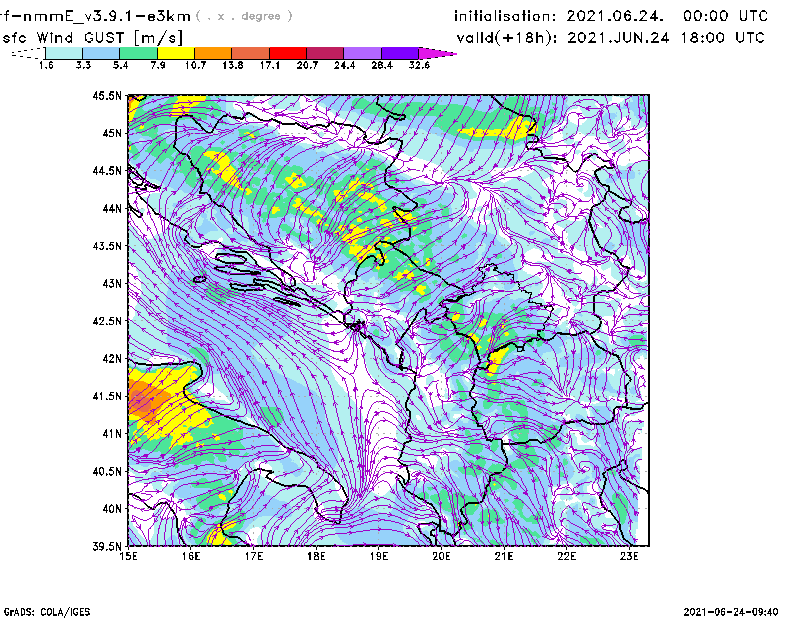Image resolution: width=800 pixels, height=618 pixels.
Task: Click the longitude label 21E
Action: [504, 556]
